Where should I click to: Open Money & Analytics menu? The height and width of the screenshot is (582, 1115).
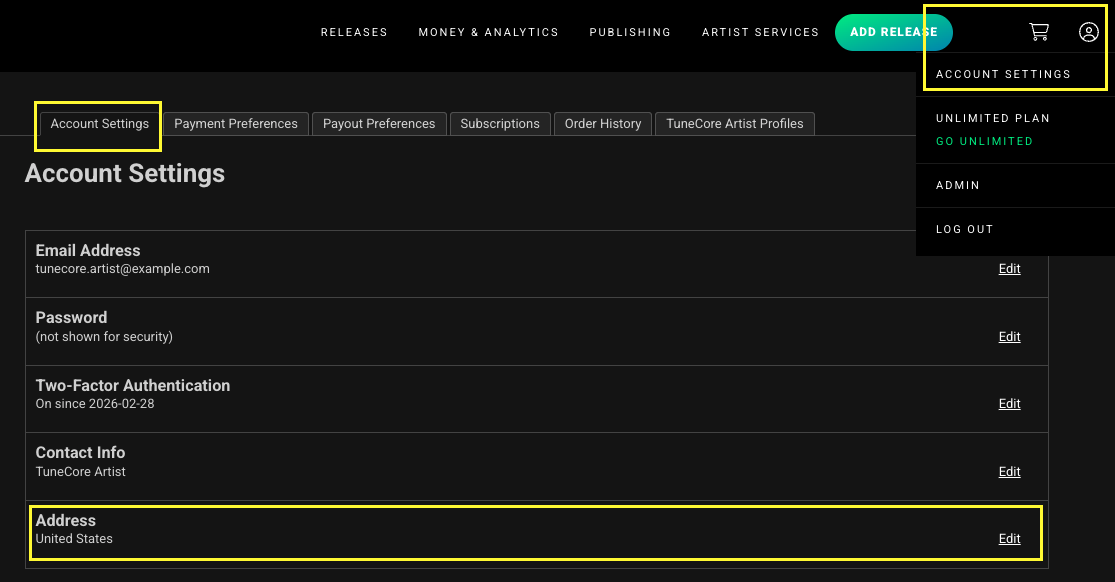[x=489, y=32]
